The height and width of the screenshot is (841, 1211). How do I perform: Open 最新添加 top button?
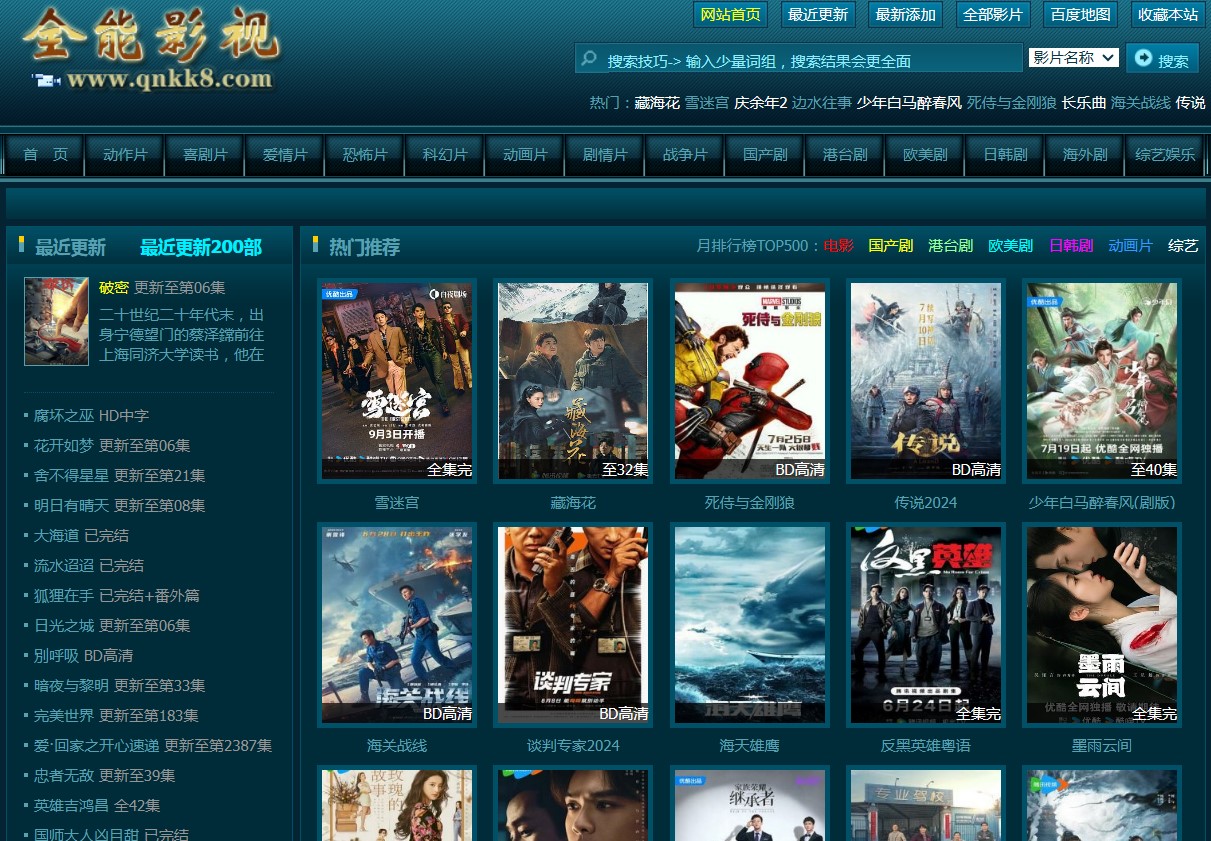tap(906, 14)
